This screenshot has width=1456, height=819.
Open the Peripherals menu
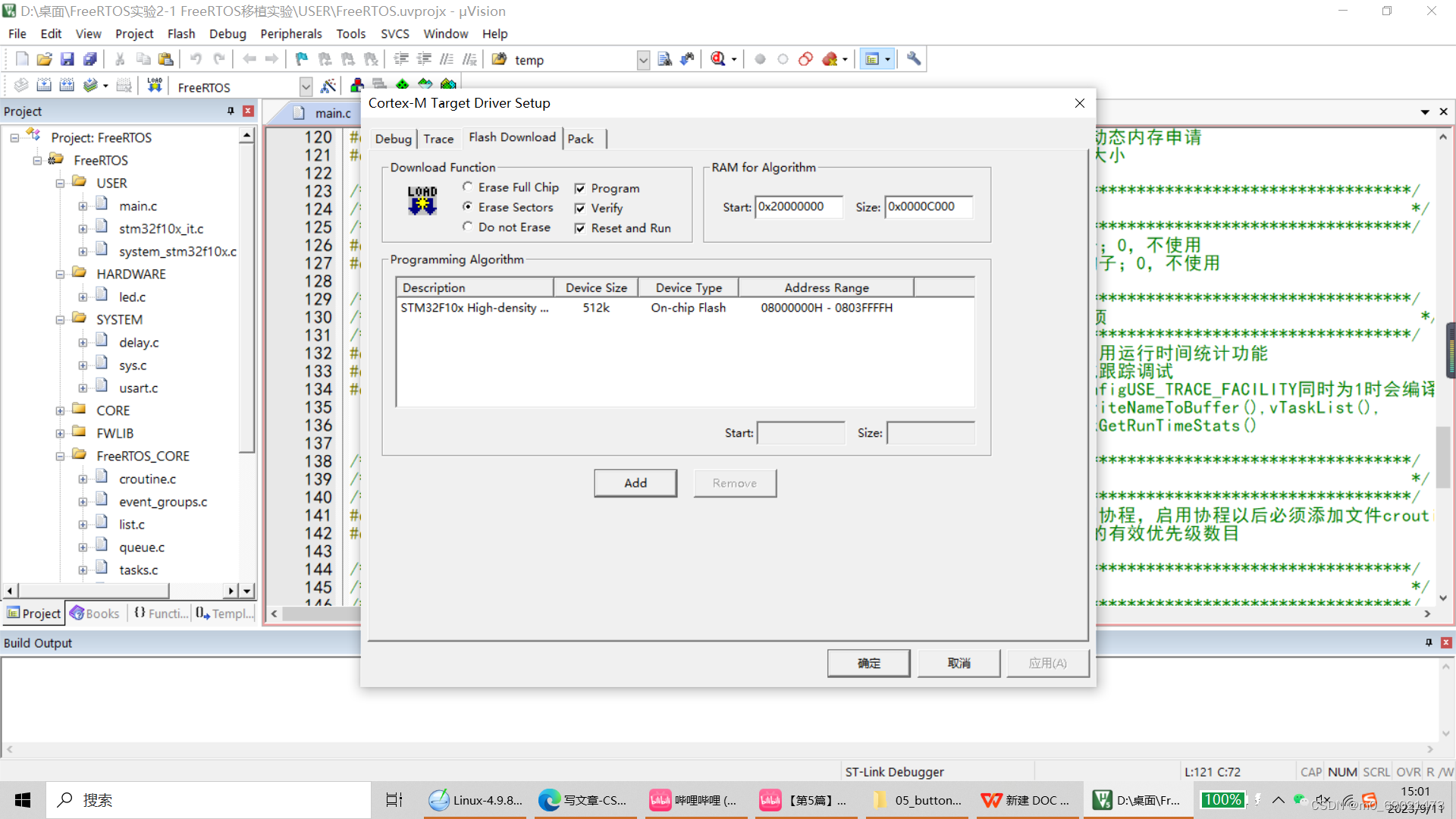coord(291,34)
